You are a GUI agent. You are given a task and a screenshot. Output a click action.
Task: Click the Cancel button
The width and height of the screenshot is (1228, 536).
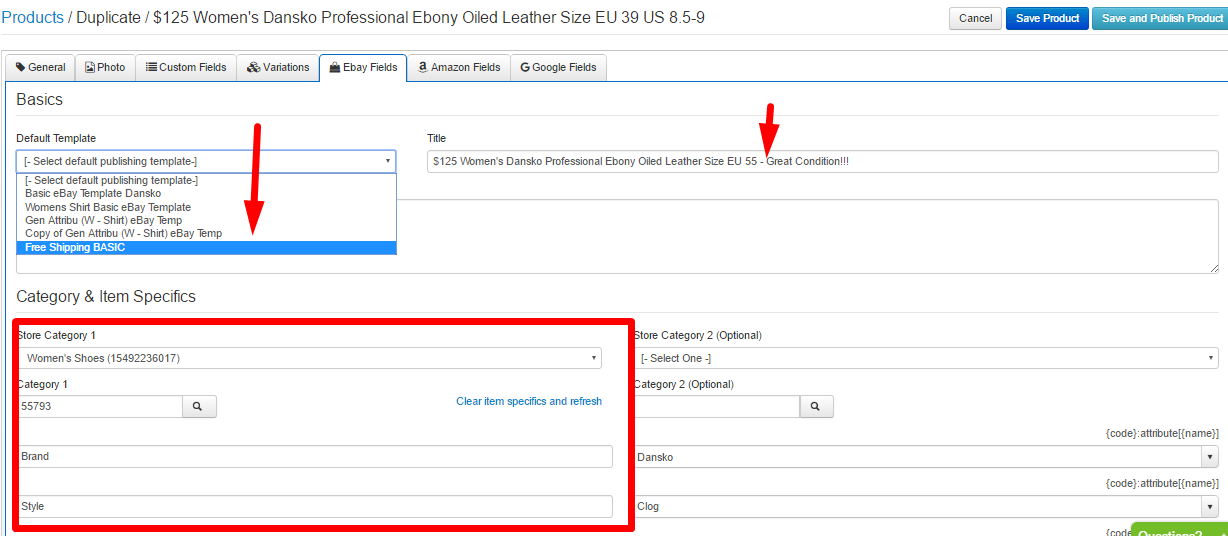(x=975, y=18)
